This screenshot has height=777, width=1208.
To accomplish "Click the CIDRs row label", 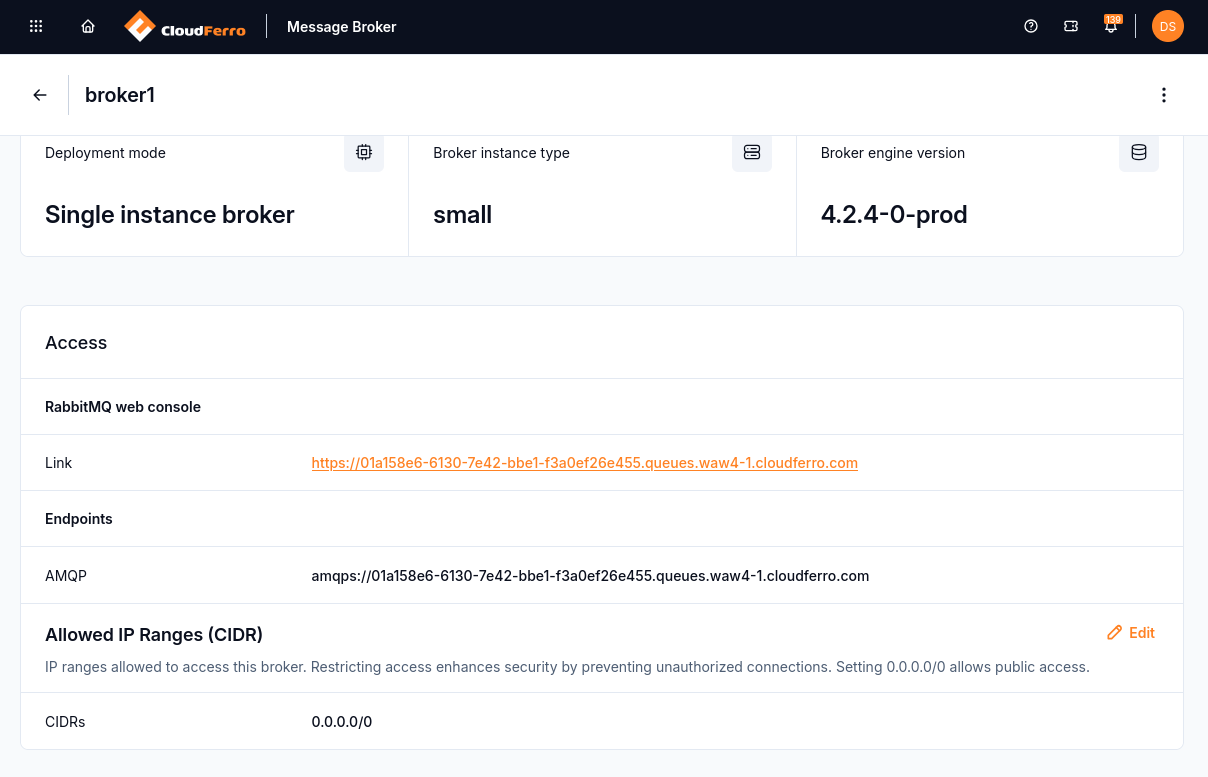I will tap(65, 722).
